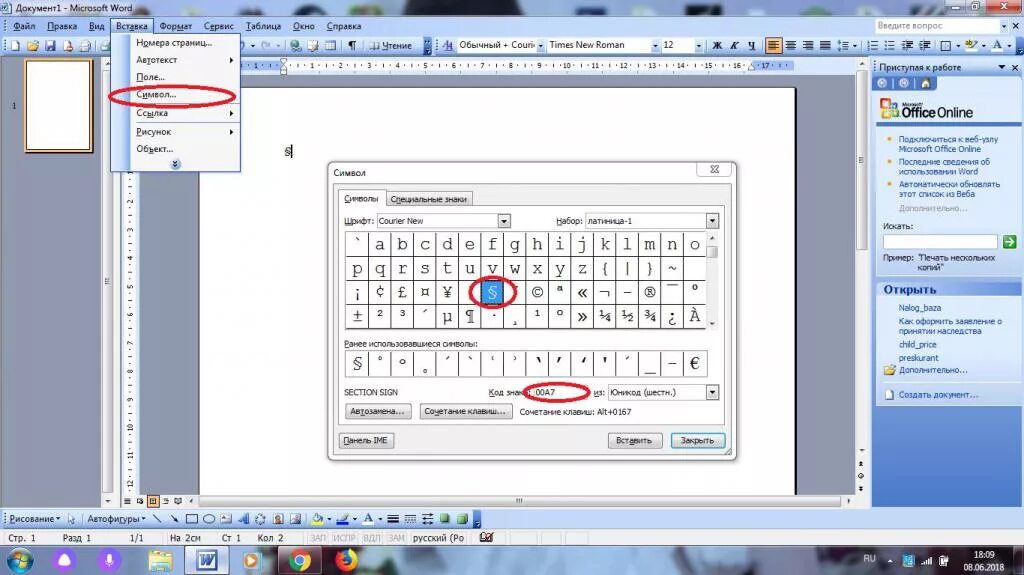Click the Создать документ... link

click(x=938, y=395)
